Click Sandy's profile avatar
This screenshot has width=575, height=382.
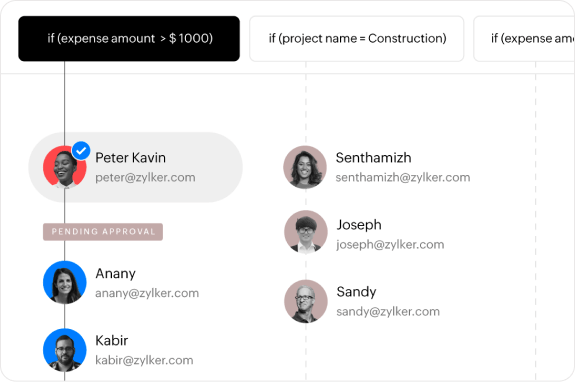coord(306,301)
